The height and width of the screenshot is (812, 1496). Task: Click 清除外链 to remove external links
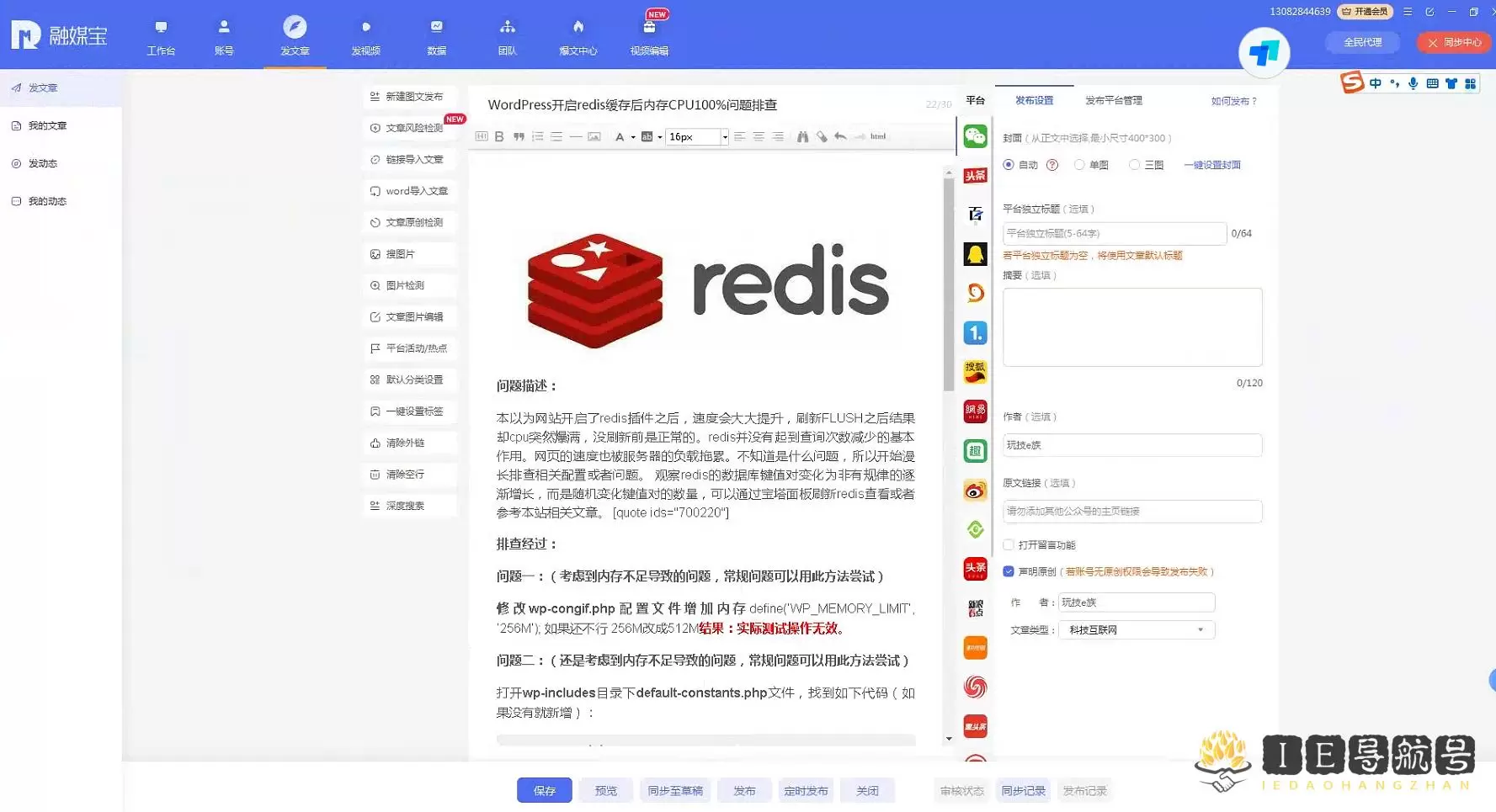[x=410, y=443]
